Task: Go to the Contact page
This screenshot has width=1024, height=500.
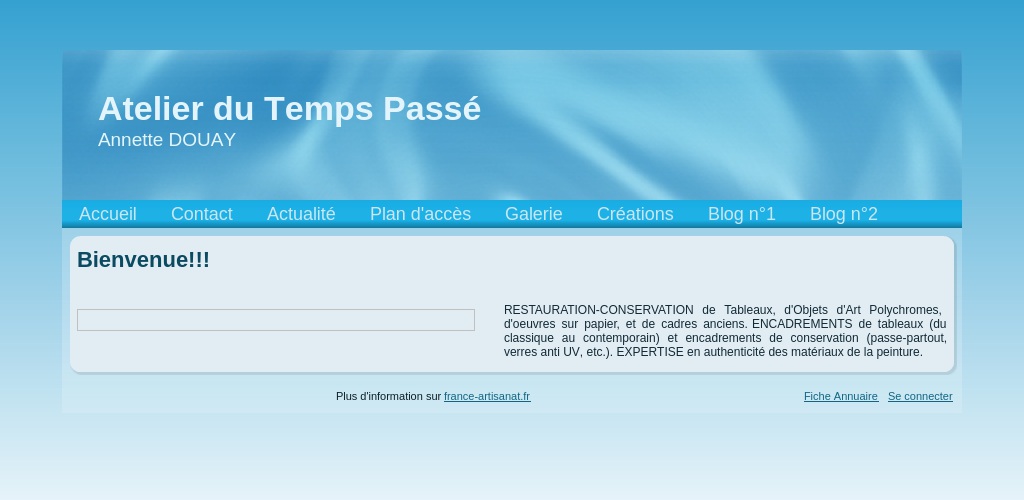Action: pos(202,214)
